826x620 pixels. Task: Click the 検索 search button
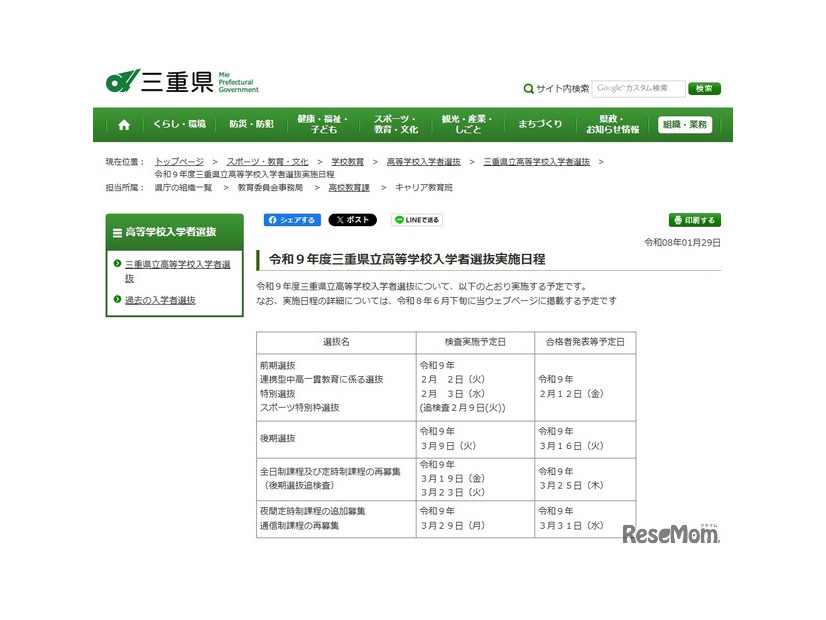703,88
